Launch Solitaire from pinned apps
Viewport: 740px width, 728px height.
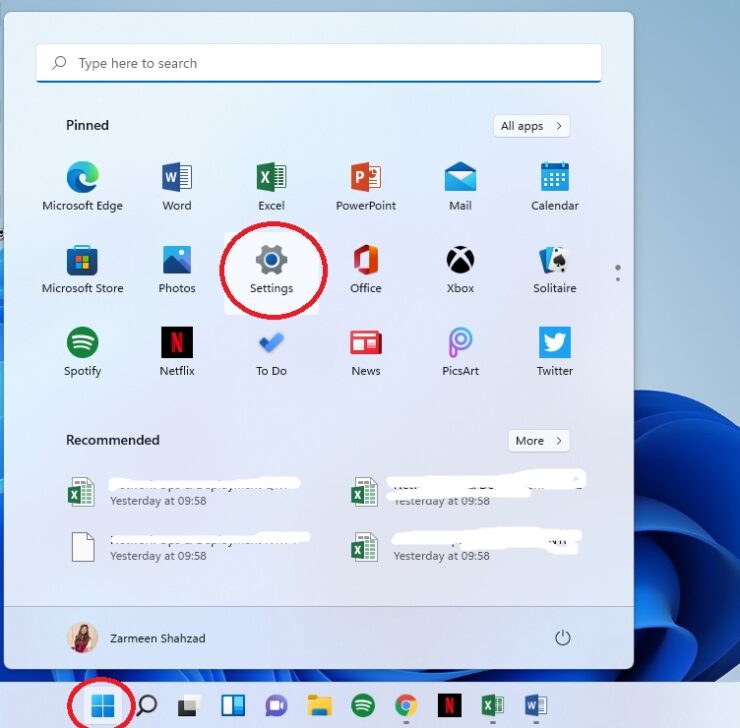555,268
